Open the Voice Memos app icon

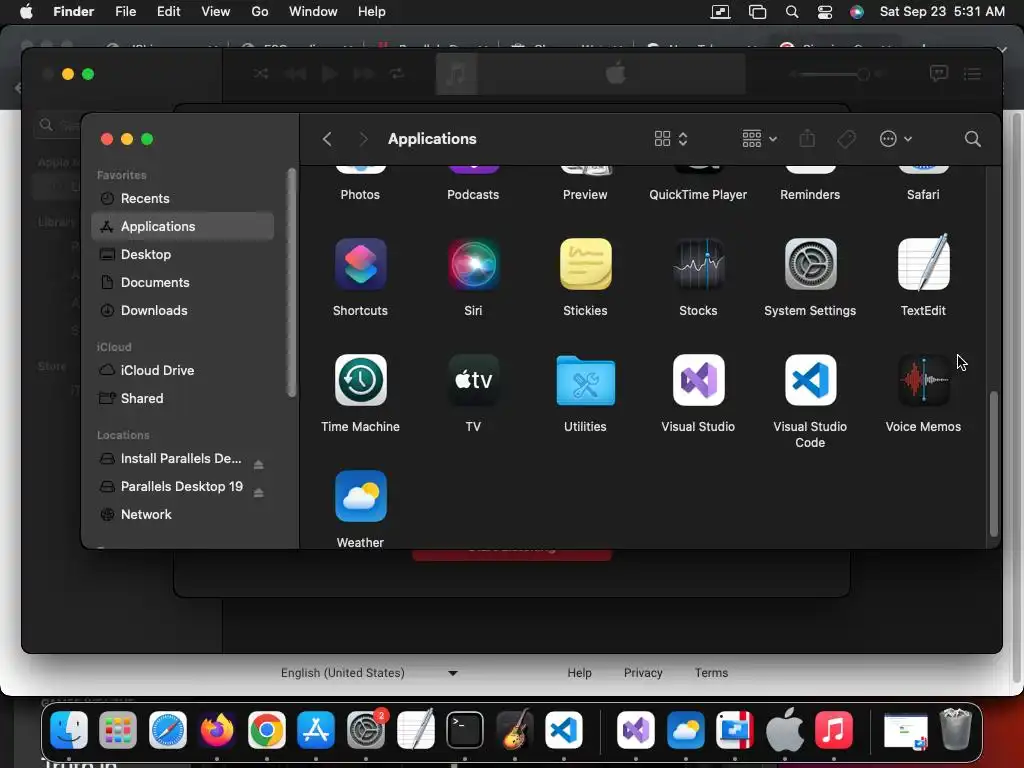coord(923,380)
